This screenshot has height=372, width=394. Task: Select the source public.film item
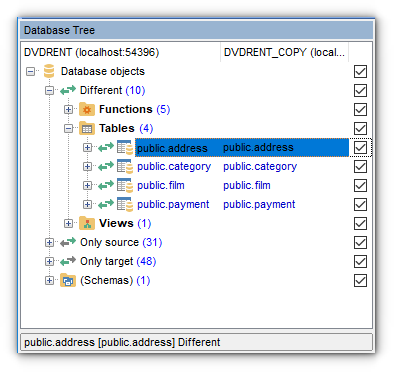pos(161,185)
